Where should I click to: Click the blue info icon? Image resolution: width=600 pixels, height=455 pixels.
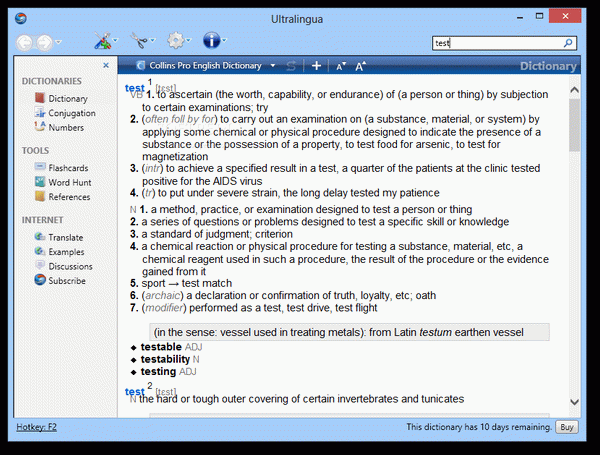tap(212, 40)
